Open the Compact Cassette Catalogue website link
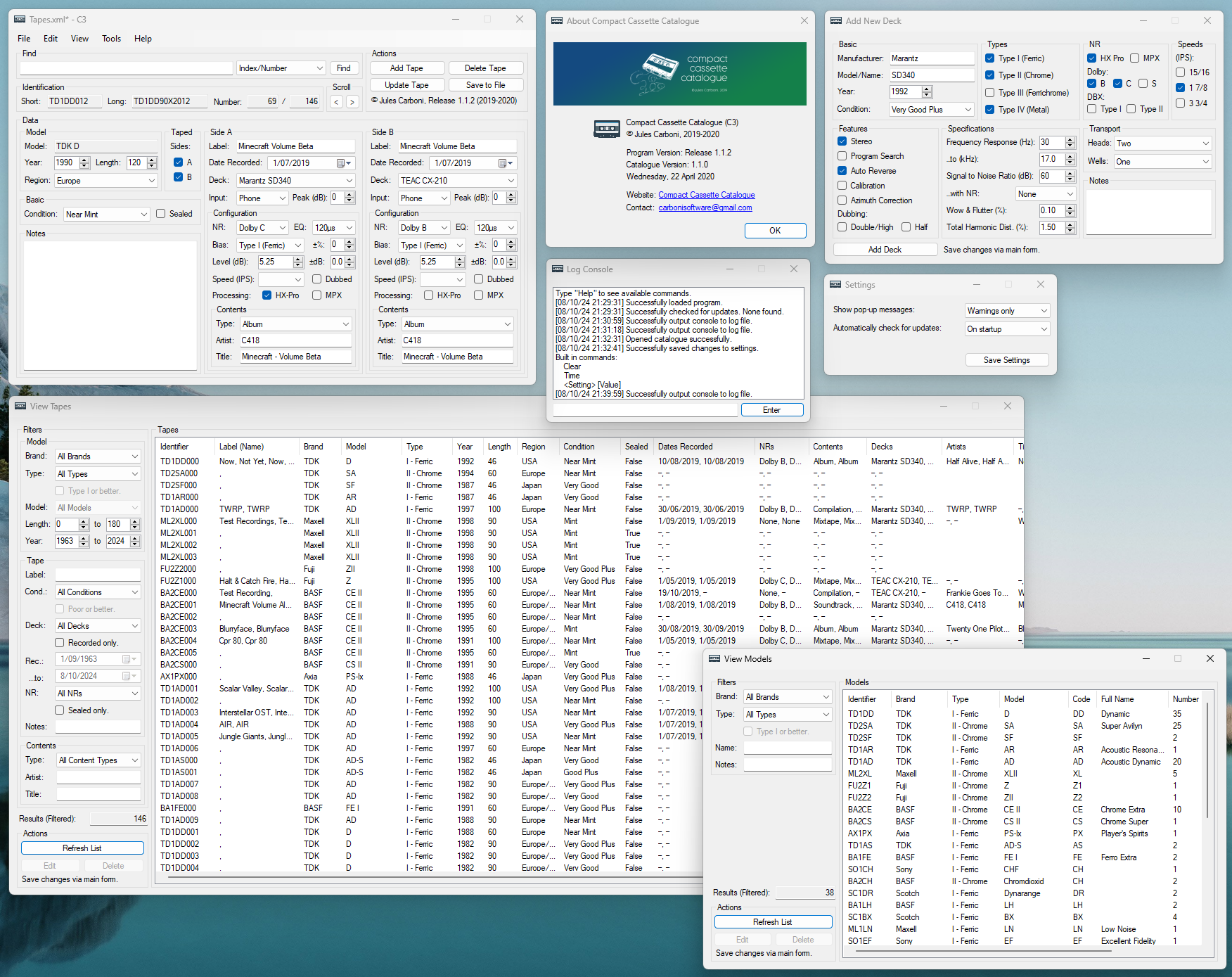This screenshot has height=977, width=1232. (x=706, y=195)
